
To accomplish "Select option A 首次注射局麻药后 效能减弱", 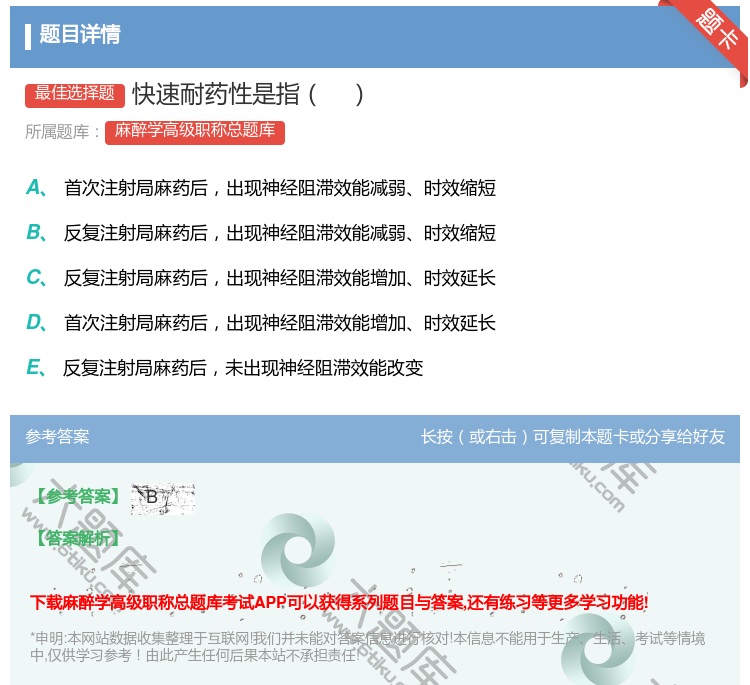I will [261, 188].
